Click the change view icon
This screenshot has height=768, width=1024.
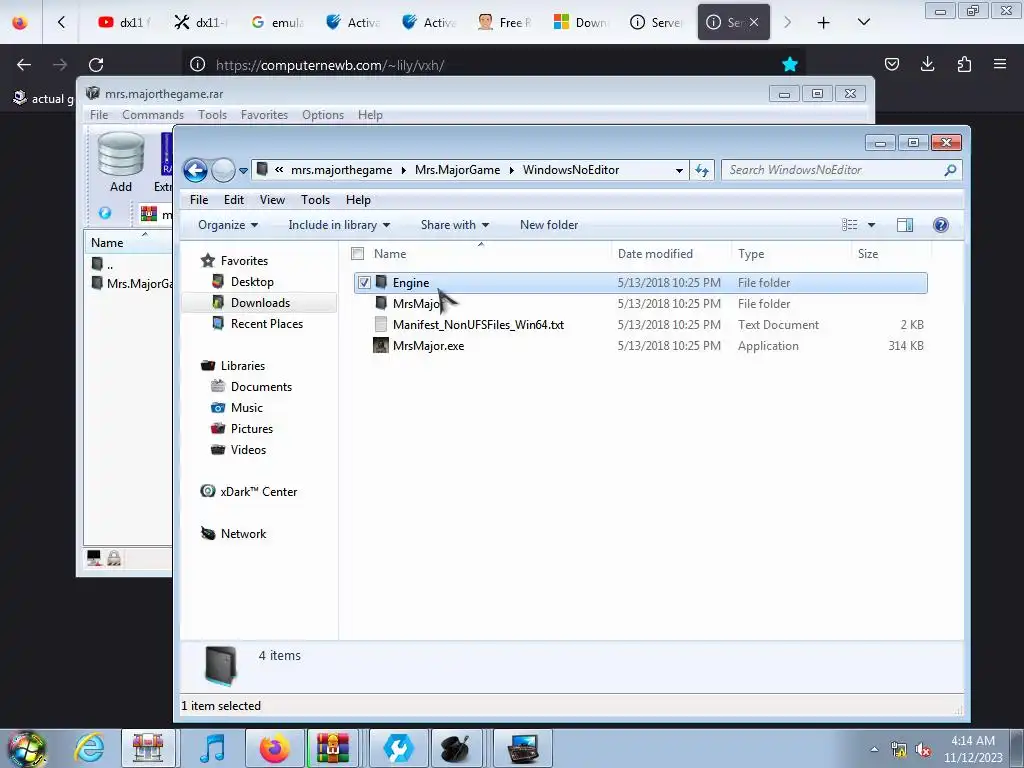coord(850,225)
